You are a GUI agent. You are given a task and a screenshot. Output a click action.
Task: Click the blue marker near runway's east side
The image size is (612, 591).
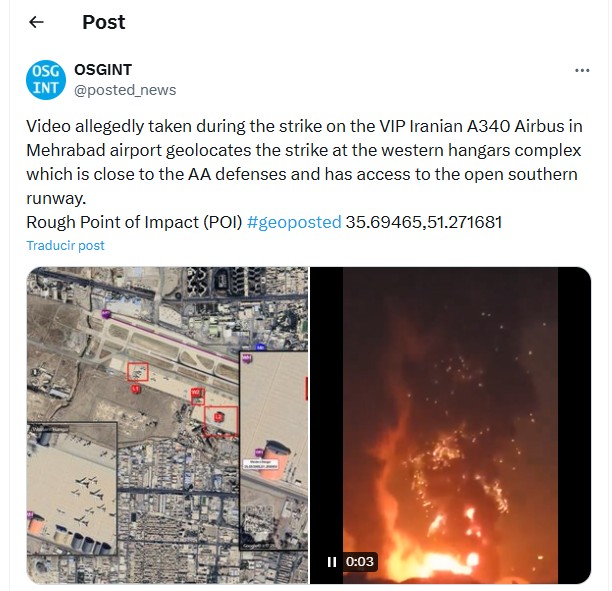coord(260,347)
